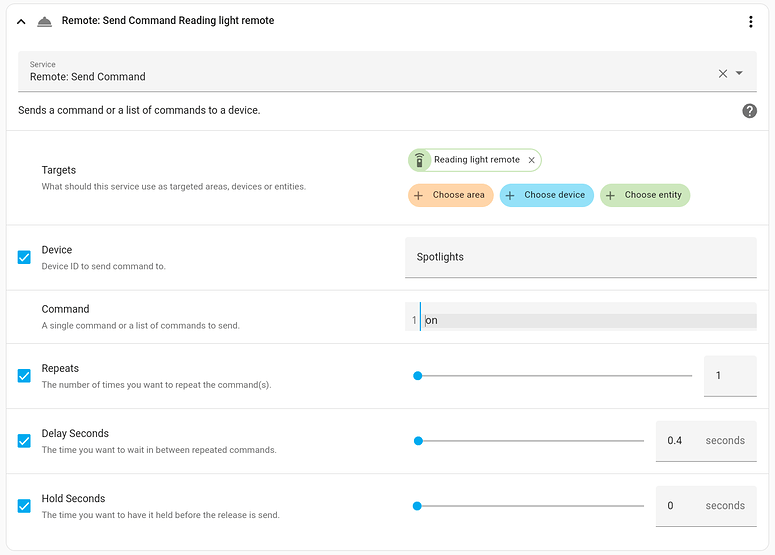Click the Delay Seconds value field
This screenshot has width=775, height=555.
click(x=675, y=441)
